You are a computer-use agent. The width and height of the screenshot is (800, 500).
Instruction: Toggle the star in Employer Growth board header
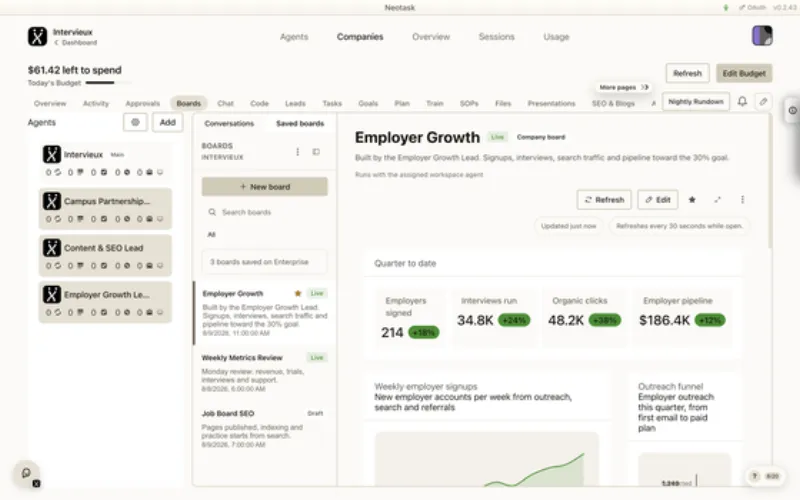(x=692, y=199)
